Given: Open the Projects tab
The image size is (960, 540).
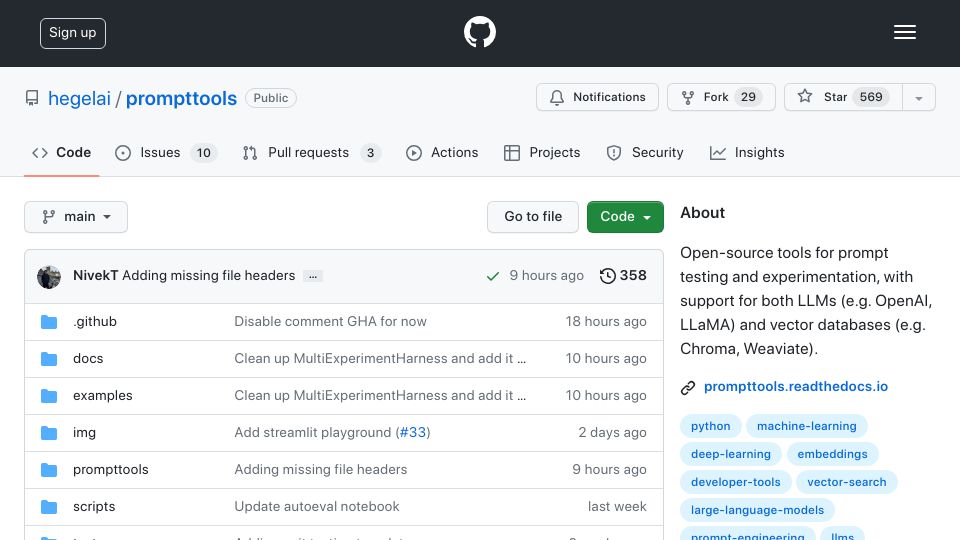Looking at the screenshot, I should coord(542,152).
